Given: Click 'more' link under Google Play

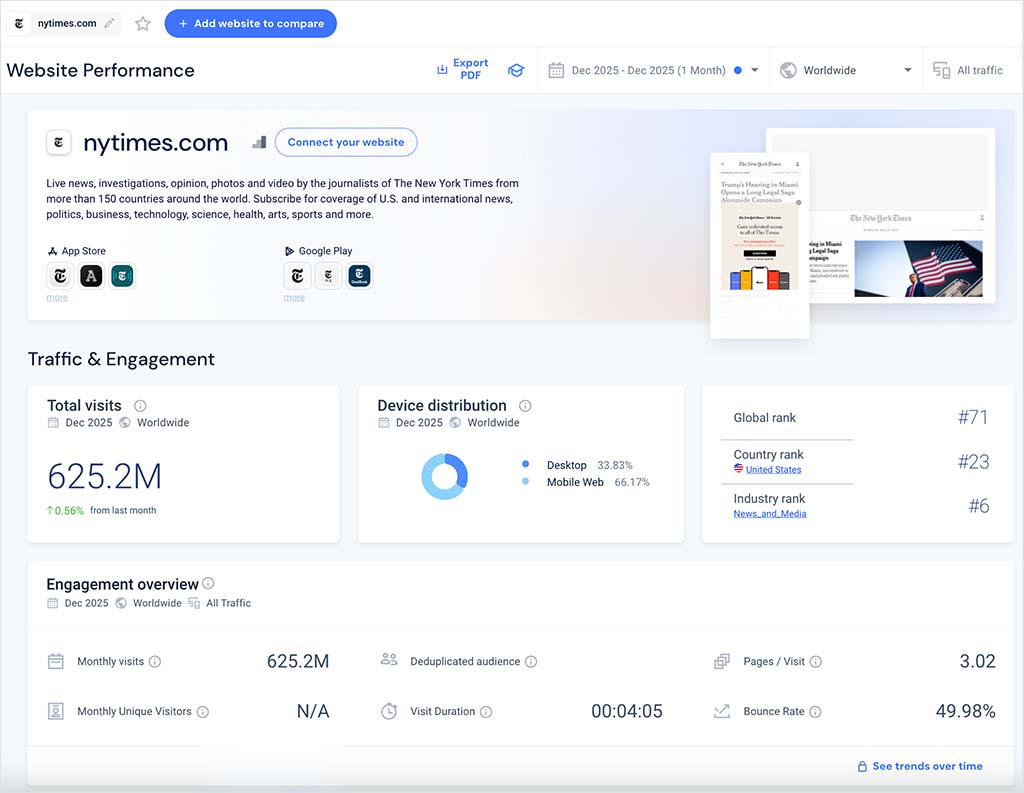Looking at the screenshot, I should point(294,297).
